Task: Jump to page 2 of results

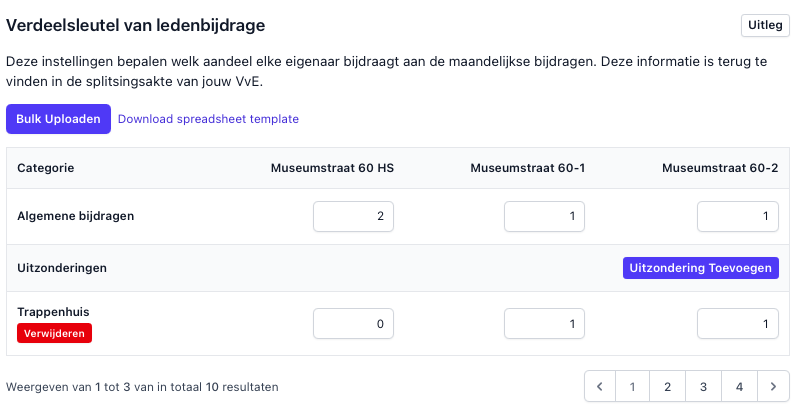Action: click(667, 386)
